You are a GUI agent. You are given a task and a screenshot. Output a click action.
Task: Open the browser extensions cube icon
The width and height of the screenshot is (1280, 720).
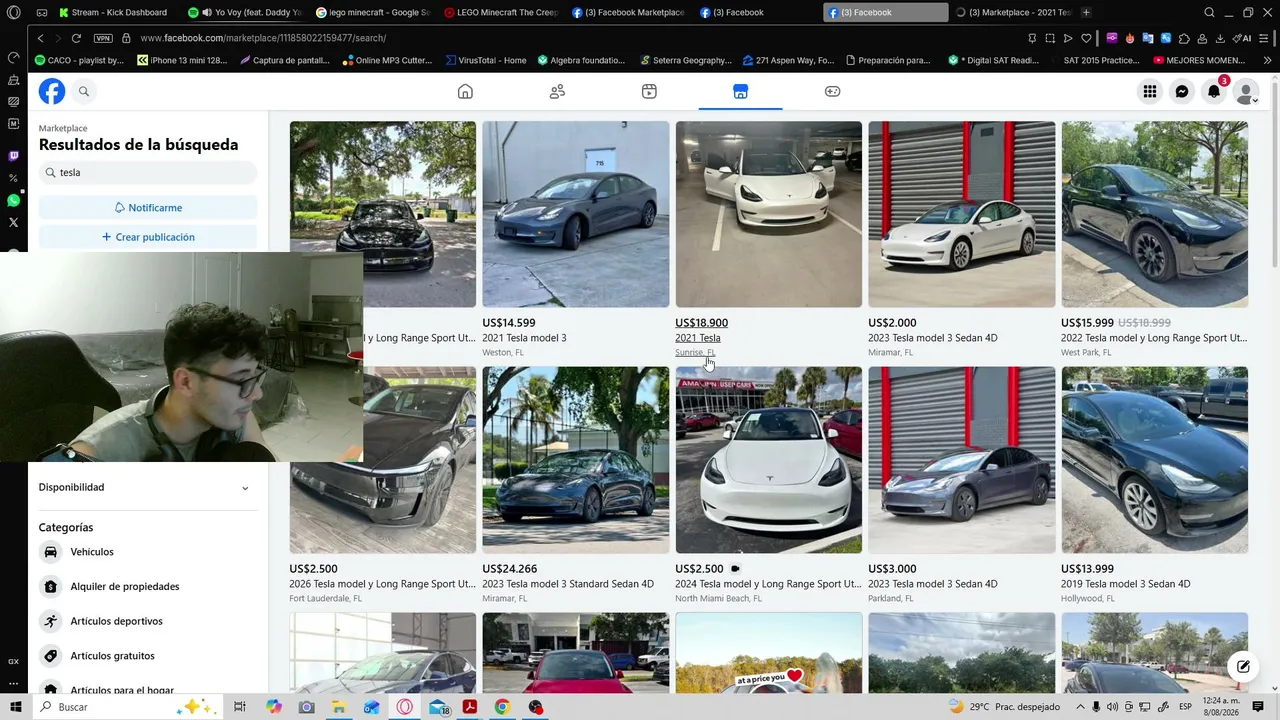(1184, 38)
